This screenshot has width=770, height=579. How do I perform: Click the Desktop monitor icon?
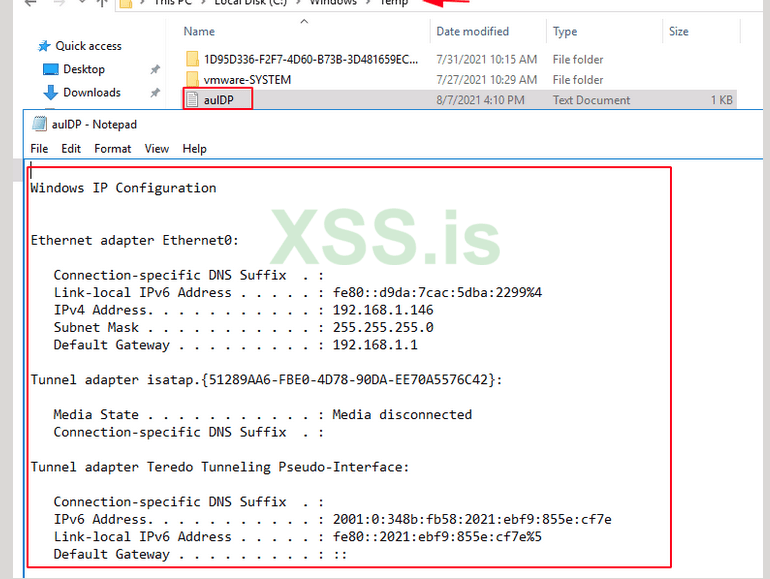tap(51, 69)
